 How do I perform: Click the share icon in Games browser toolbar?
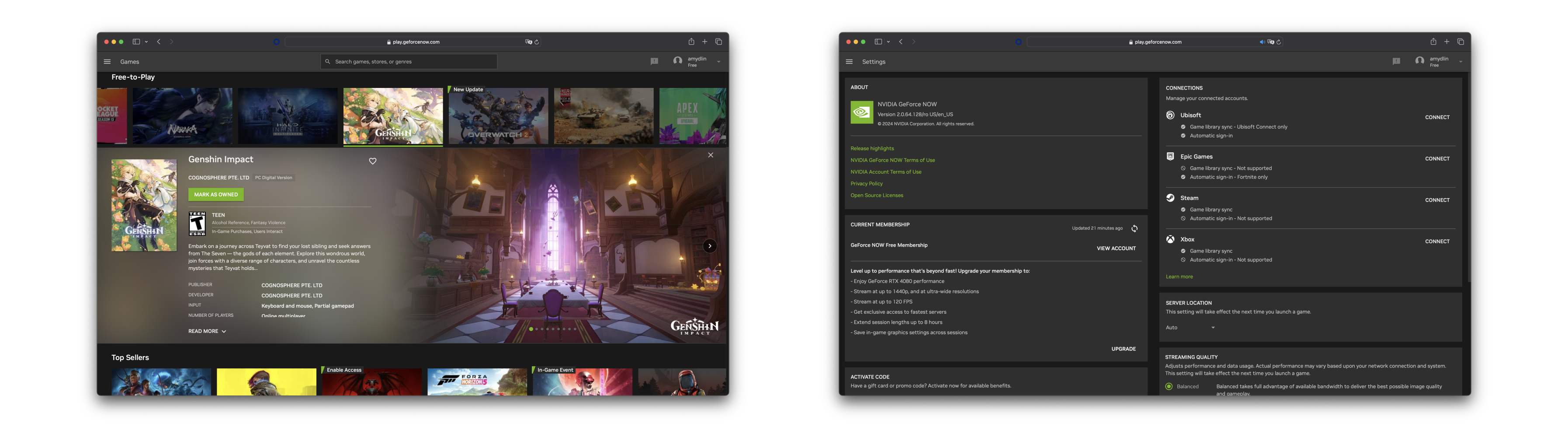pyautogui.click(x=691, y=42)
